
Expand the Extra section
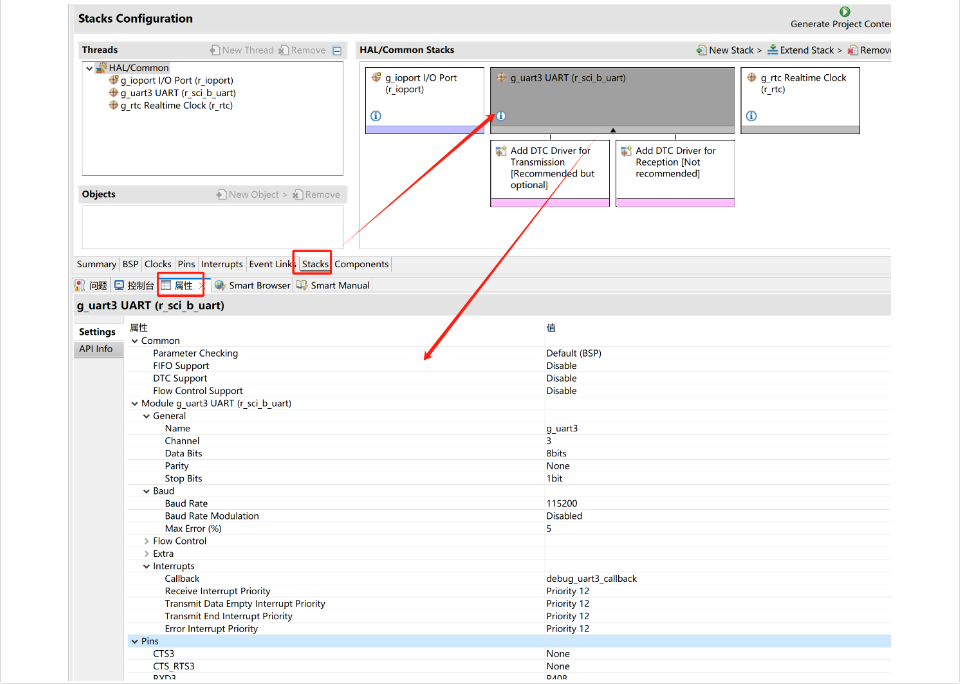pyautogui.click(x=146, y=554)
